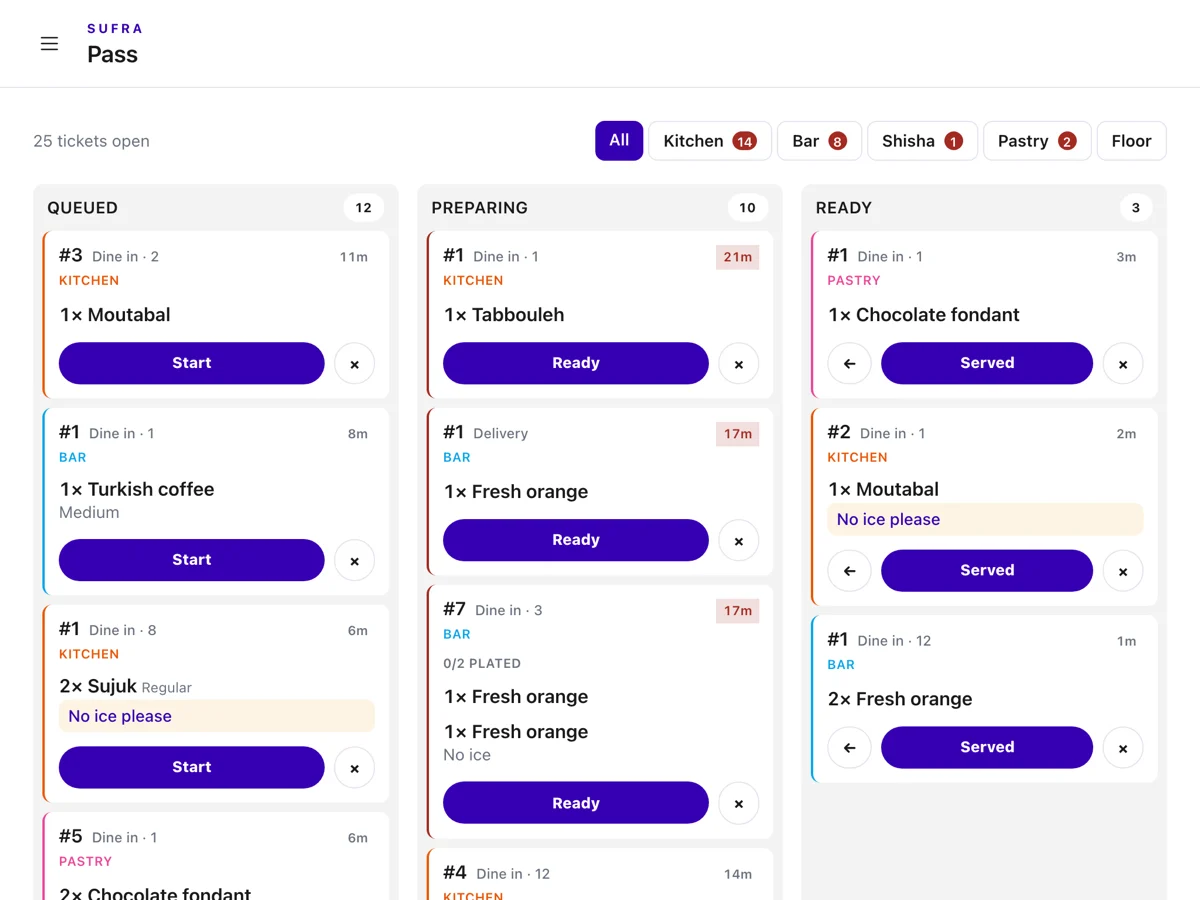Cancel the delivery Fresh orange ticket
The image size is (1200, 900).
point(738,541)
